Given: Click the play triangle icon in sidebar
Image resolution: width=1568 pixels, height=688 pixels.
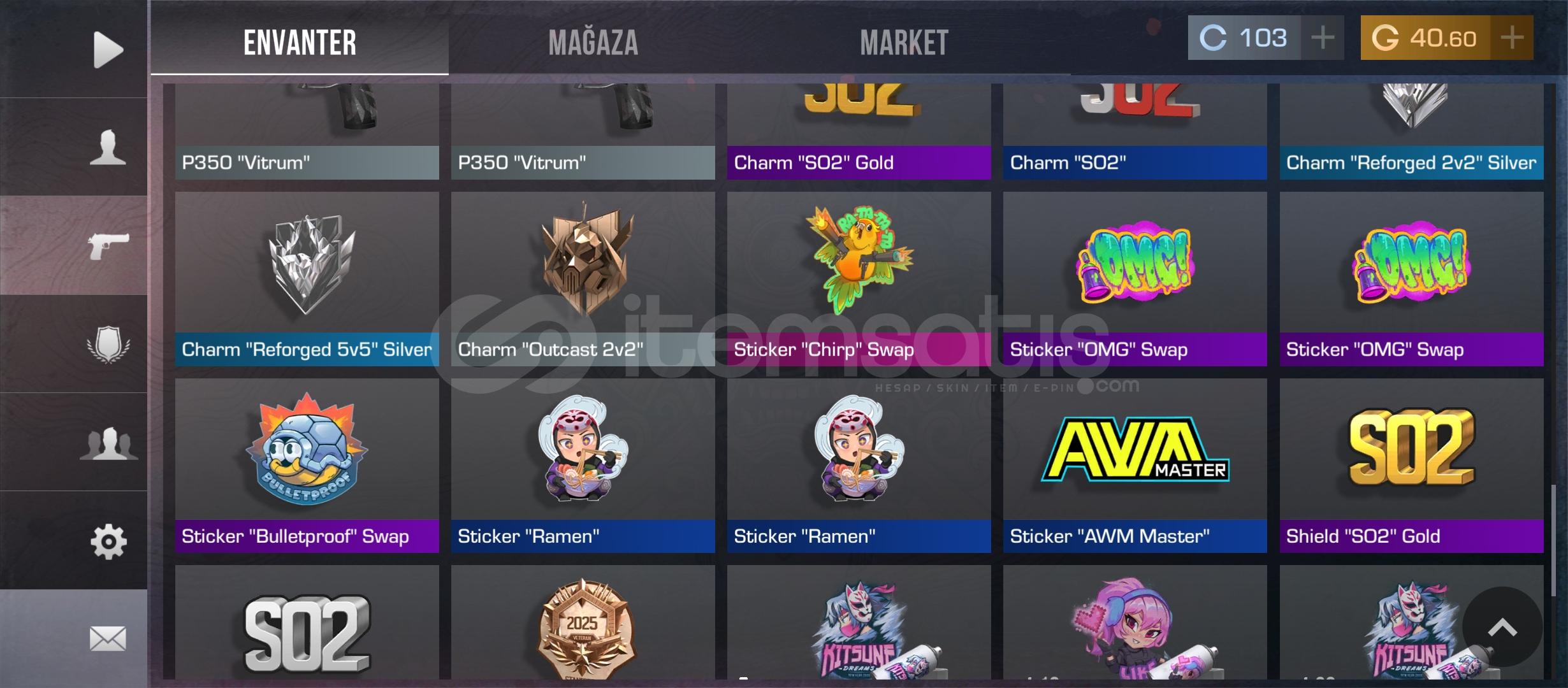Looking at the screenshot, I should 108,49.
